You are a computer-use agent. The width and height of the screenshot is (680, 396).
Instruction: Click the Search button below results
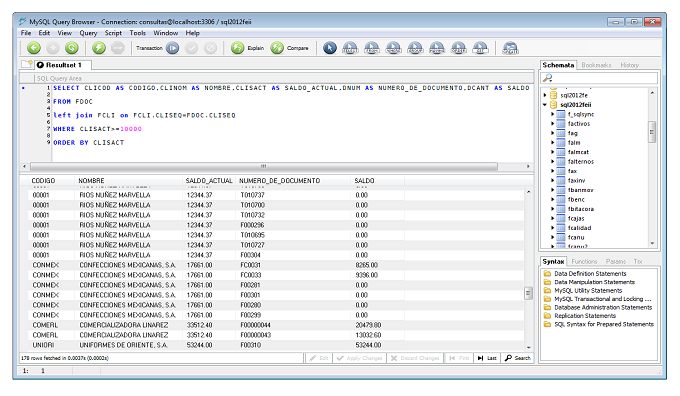click(517, 358)
